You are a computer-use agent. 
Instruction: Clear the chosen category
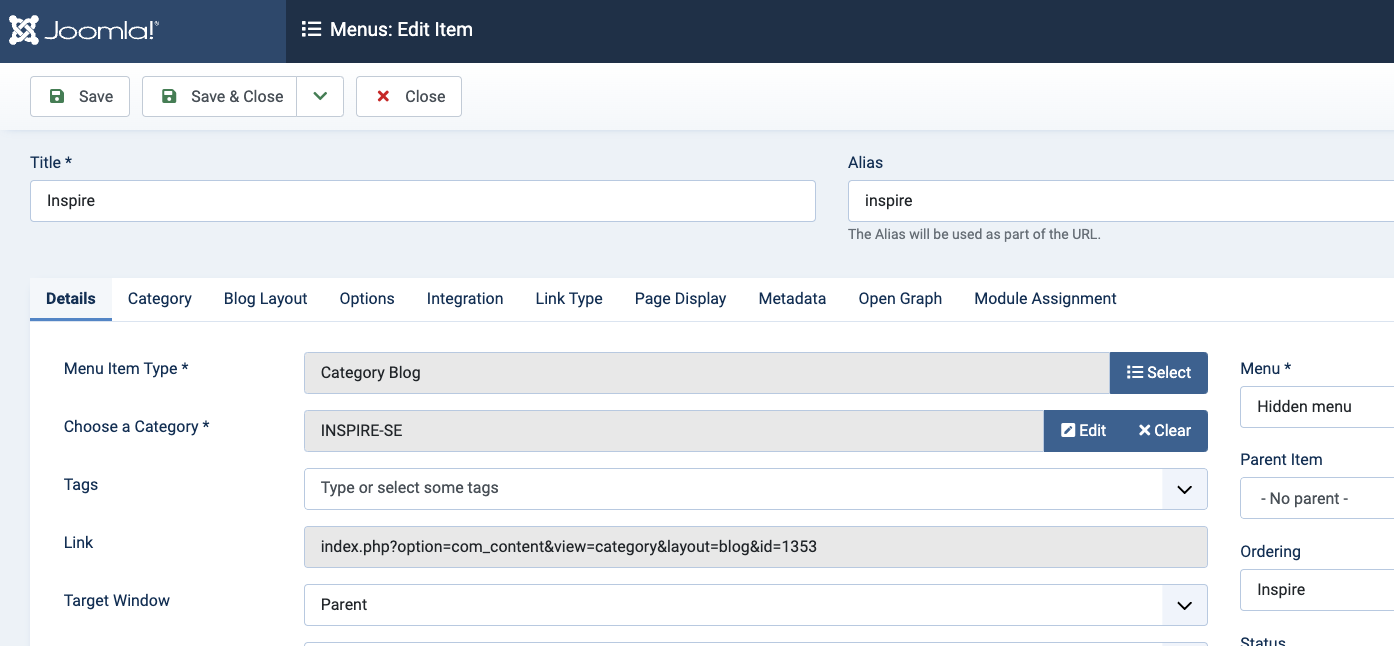[x=1164, y=431]
